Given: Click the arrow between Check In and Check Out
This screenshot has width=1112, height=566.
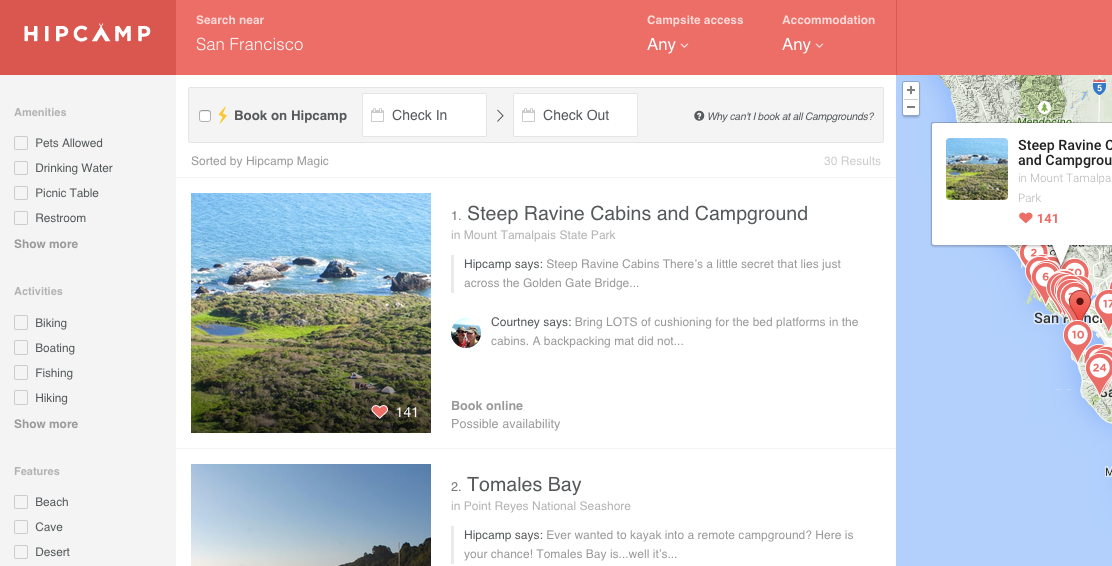Looking at the screenshot, I should 500,116.
